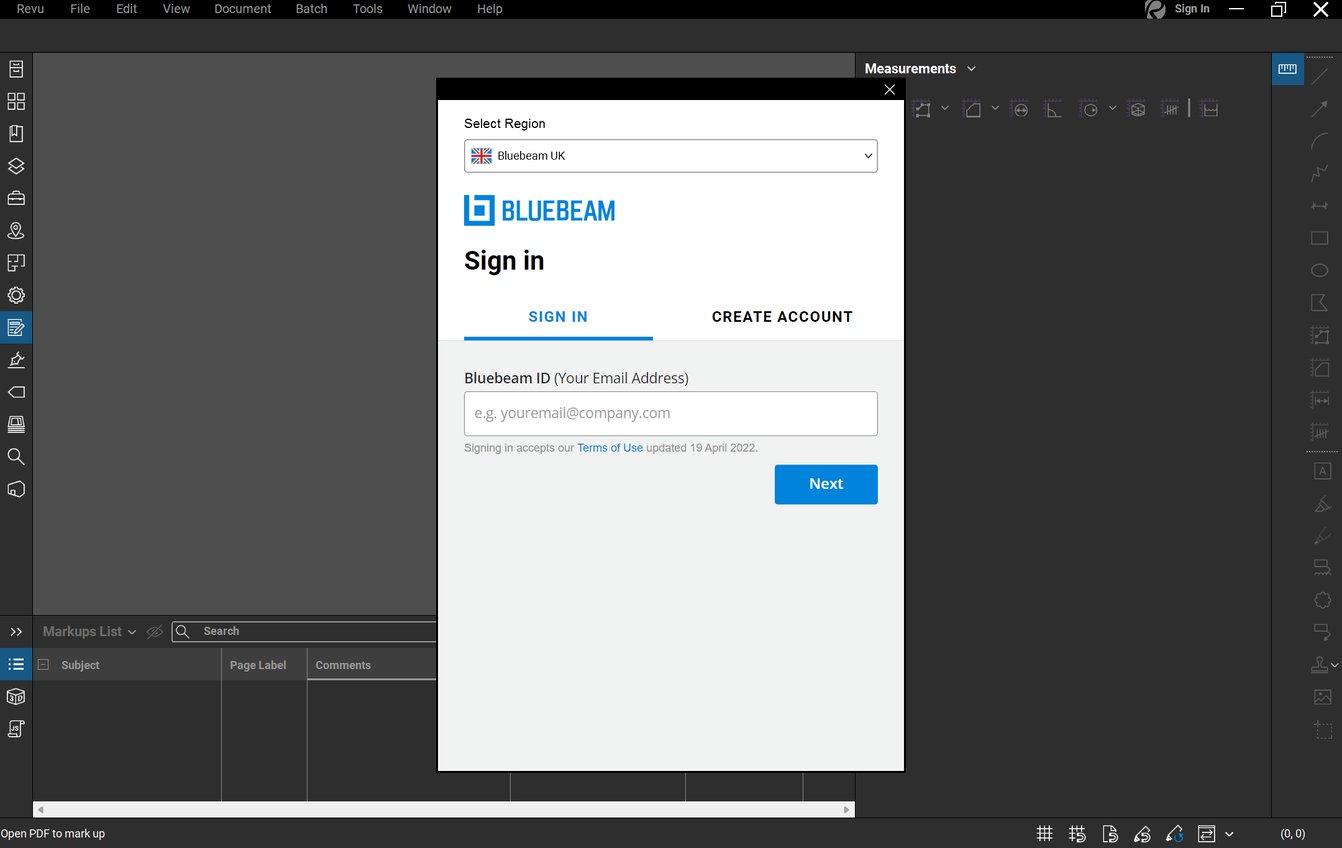
Task: Open the Bookmarks panel icon
Action: point(15,133)
